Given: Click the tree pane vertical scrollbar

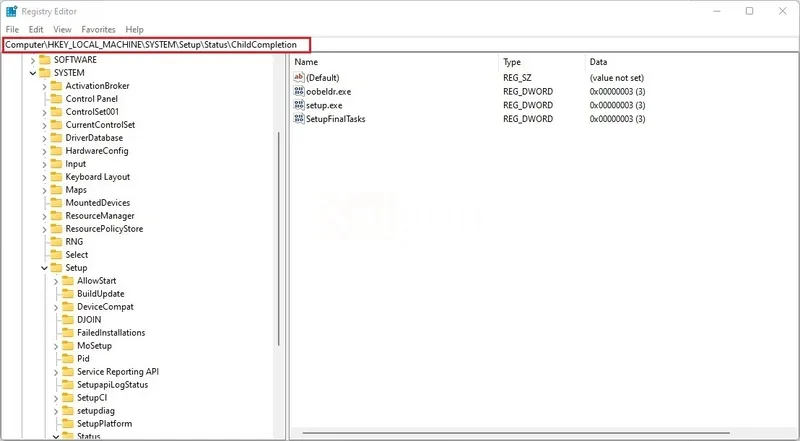Looking at the screenshot, I should (279, 239).
